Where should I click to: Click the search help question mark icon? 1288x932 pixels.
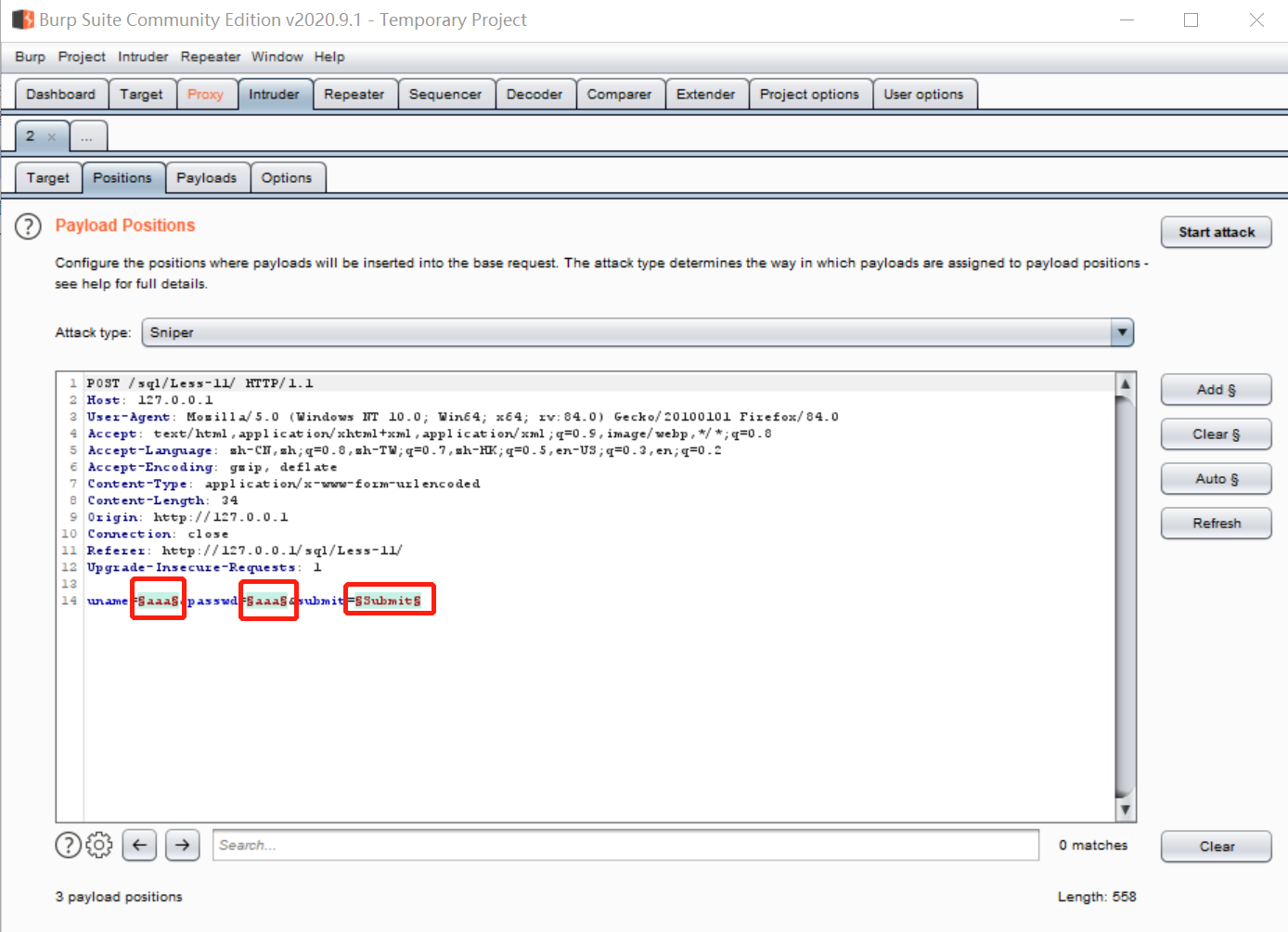[x=69, y=845]
